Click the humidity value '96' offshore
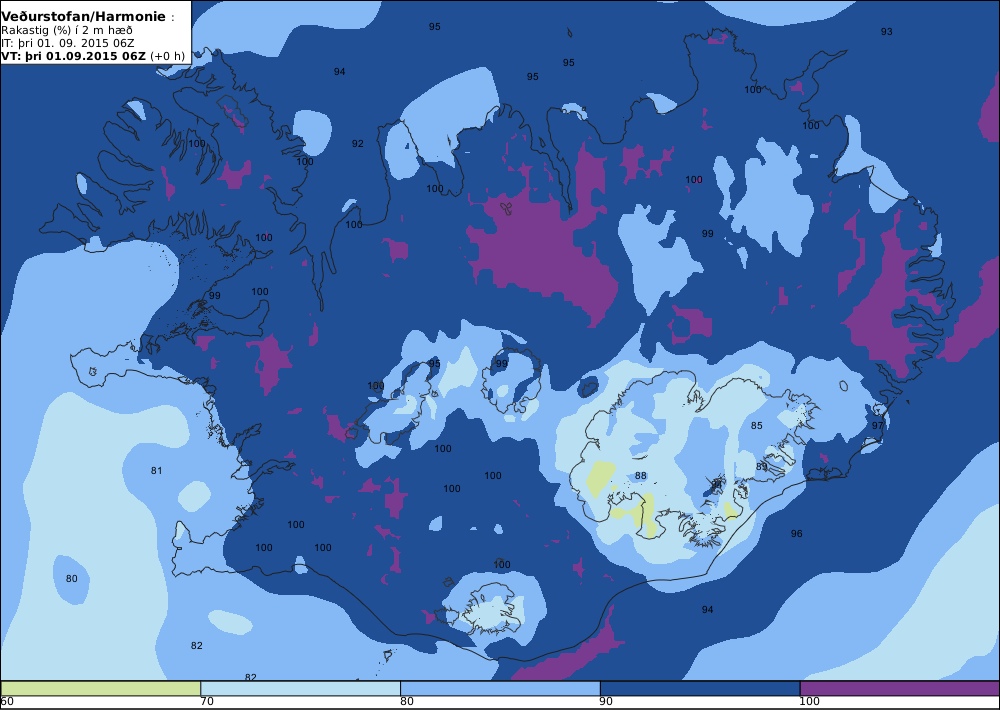Image resolution: width=1000 pixels, height=710 pixels. pos(797,534)
